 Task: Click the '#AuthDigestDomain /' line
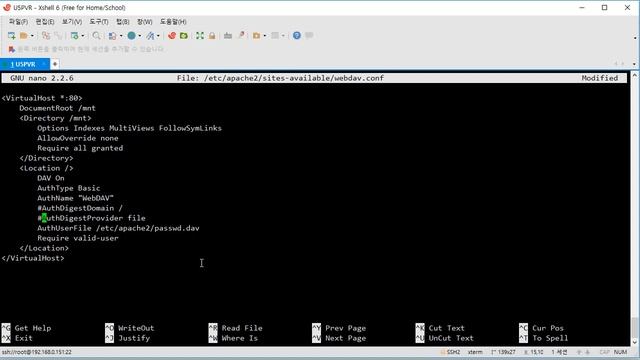[80, 208]
